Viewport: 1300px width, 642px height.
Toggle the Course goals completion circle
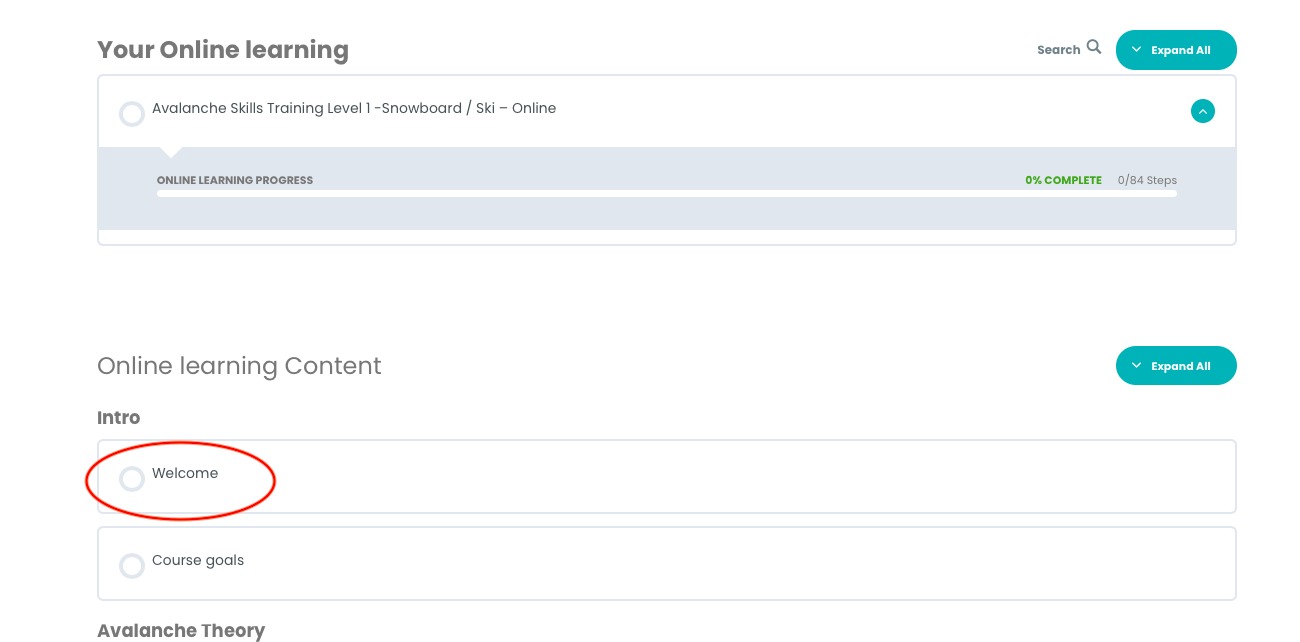pos(132,566)
